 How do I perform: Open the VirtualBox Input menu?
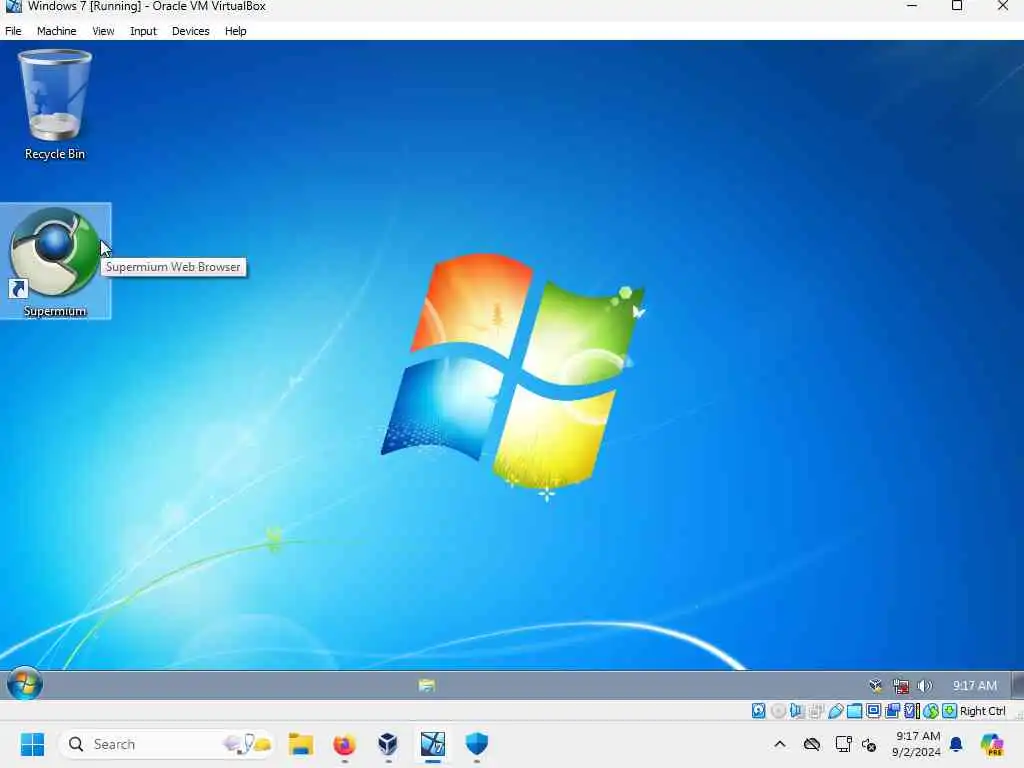coord(143,31)
